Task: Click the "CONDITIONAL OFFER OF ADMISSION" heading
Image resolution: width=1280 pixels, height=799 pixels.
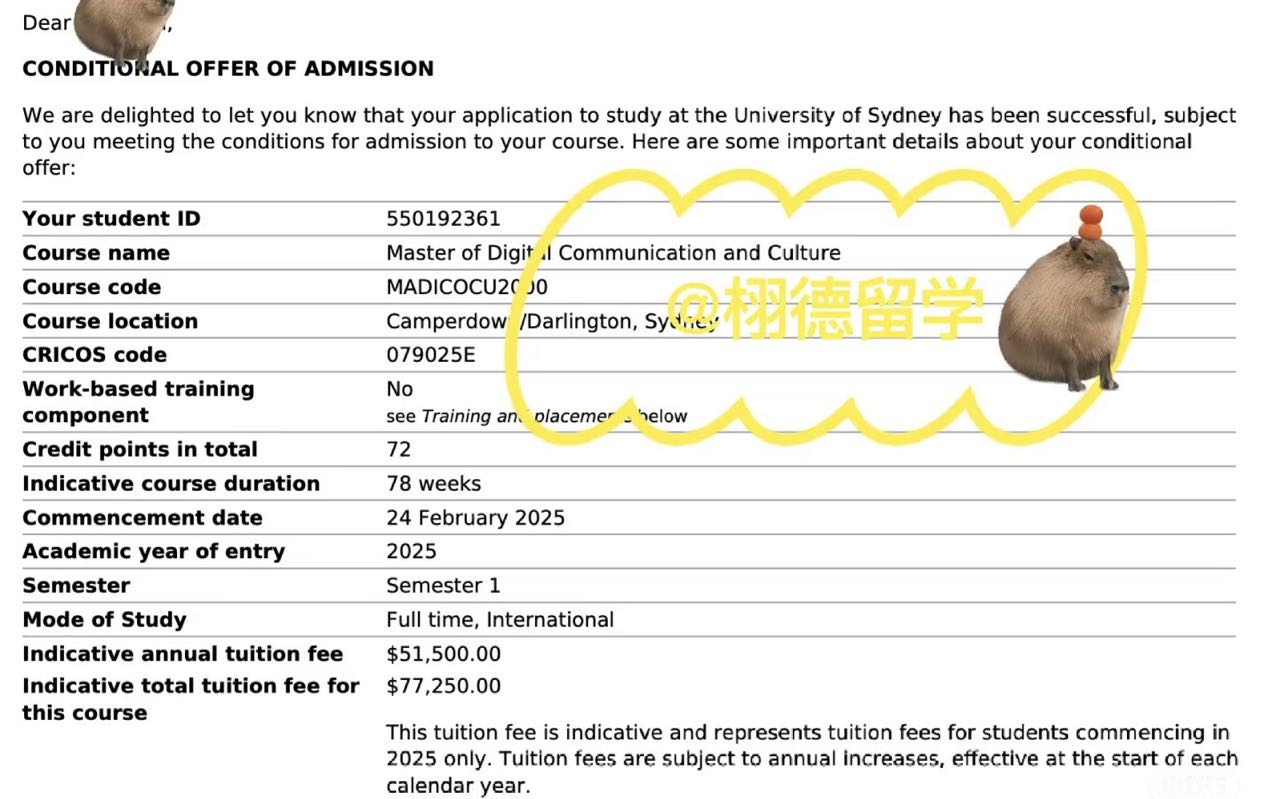Action: pos(228,69)
